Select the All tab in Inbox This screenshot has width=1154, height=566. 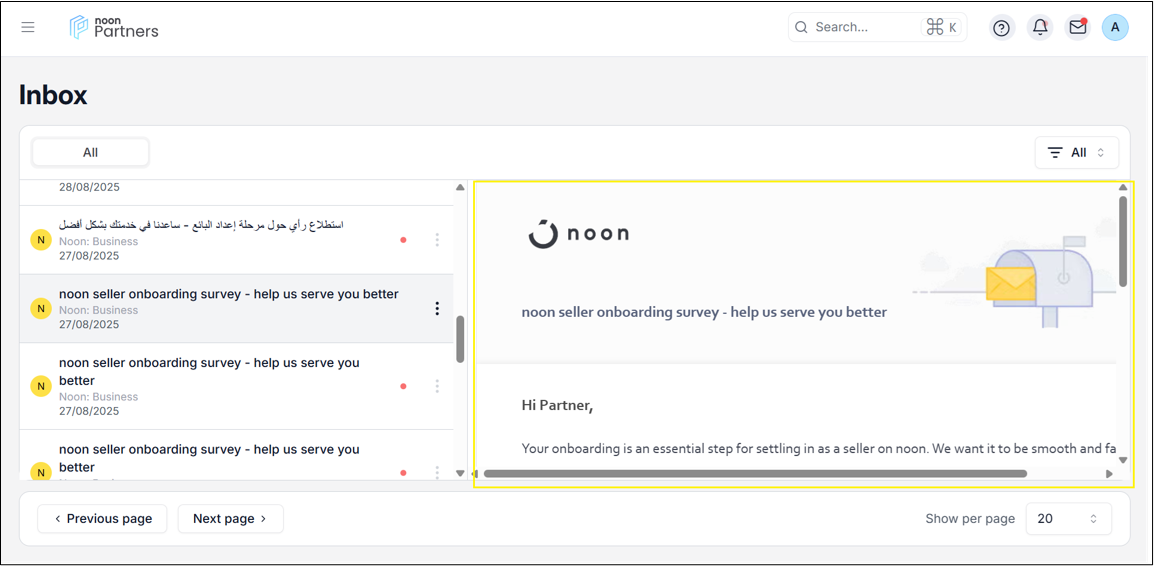[x=91, y=152]
